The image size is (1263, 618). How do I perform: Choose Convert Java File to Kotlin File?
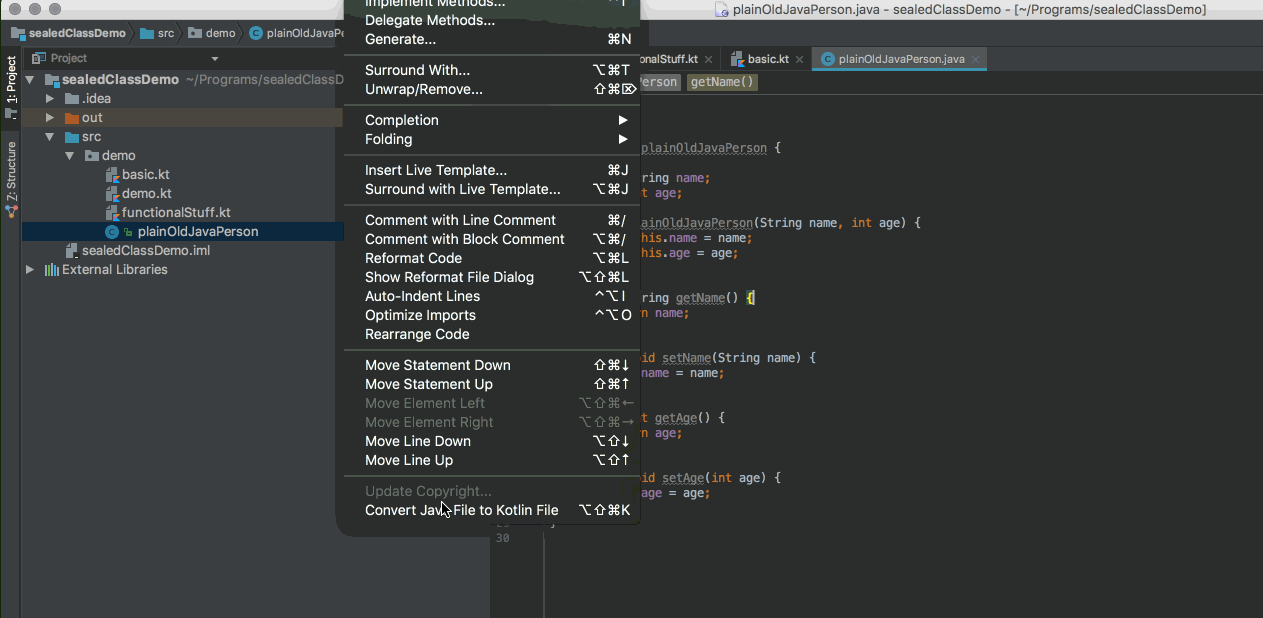point(491,510)
